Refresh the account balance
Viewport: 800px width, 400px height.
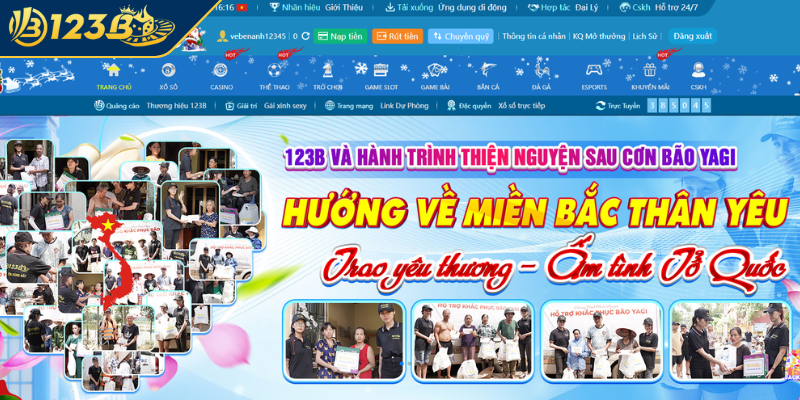(306, 36)
